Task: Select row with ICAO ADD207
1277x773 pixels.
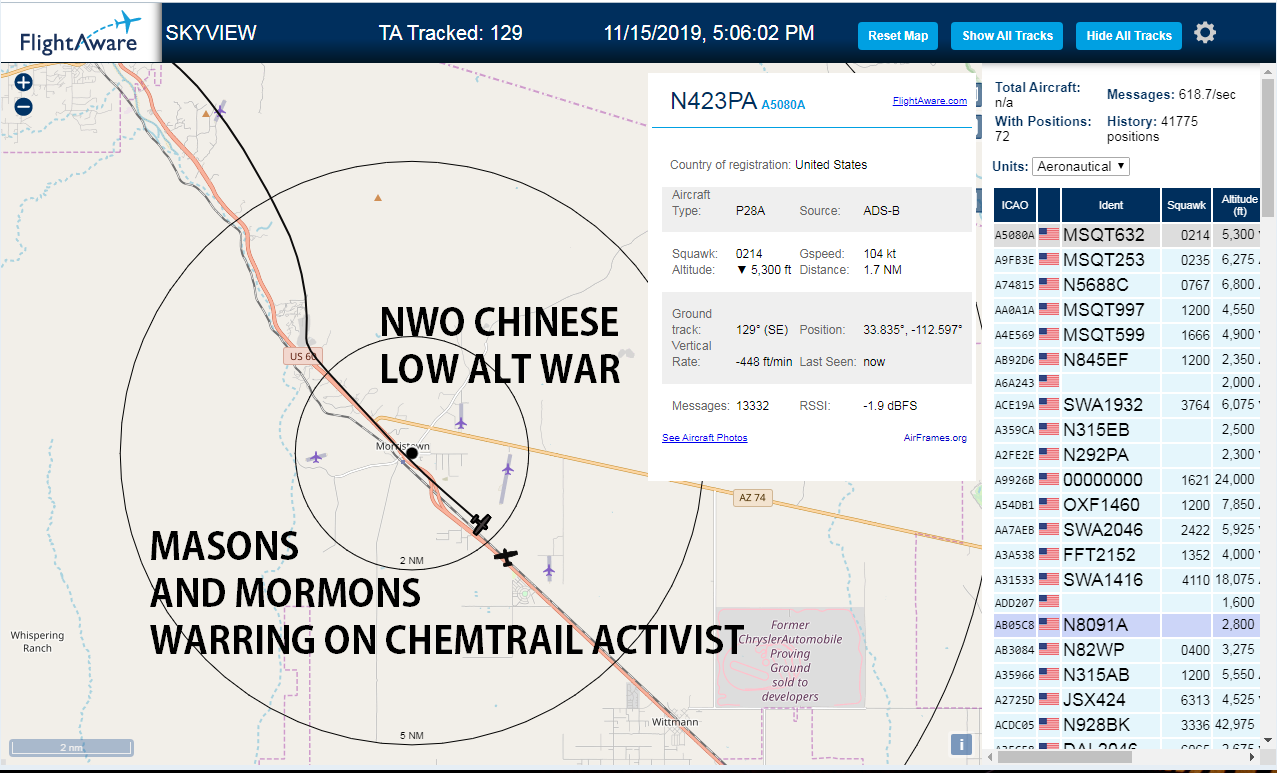Action: (1128, 602)
